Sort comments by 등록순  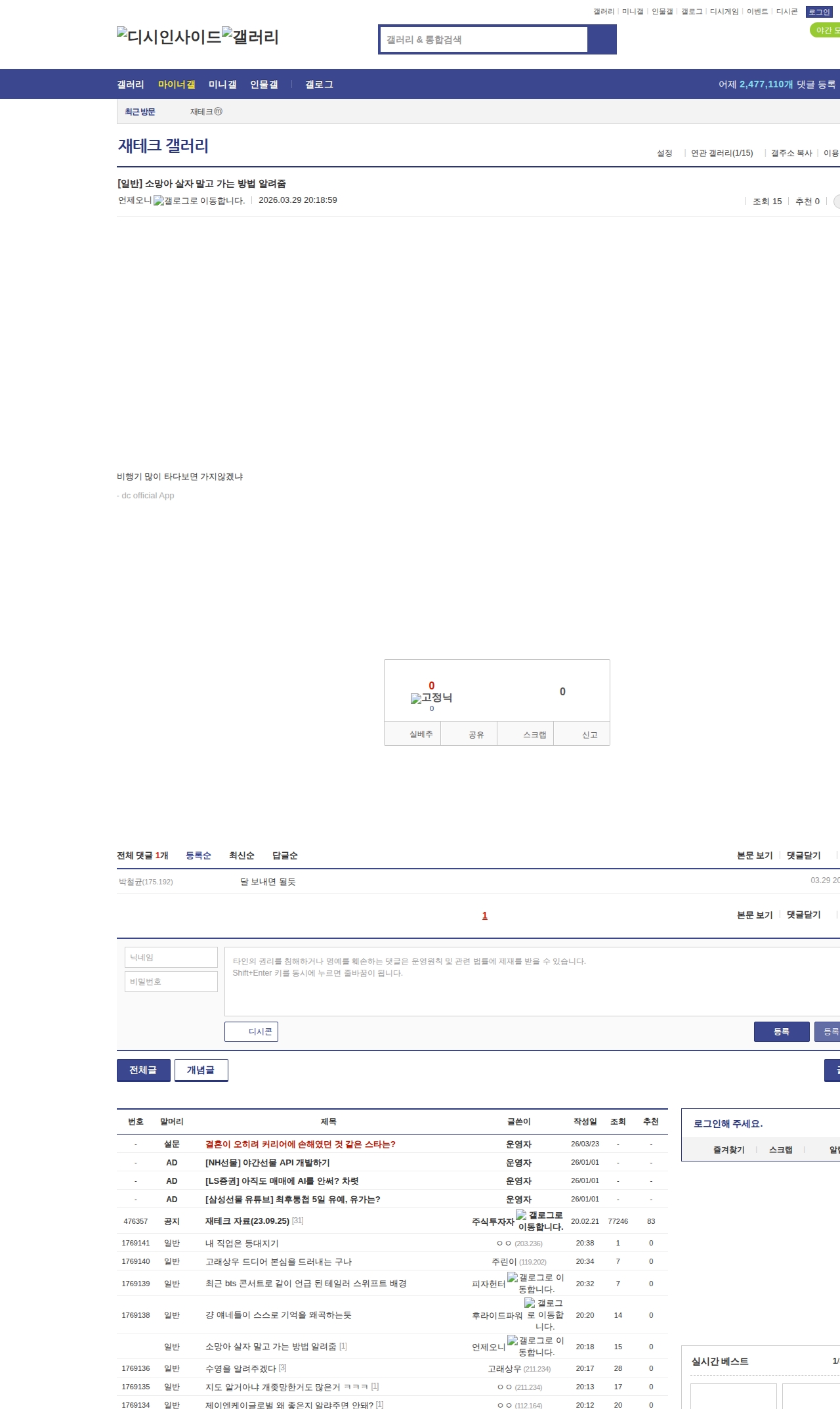tap(198, 856)
